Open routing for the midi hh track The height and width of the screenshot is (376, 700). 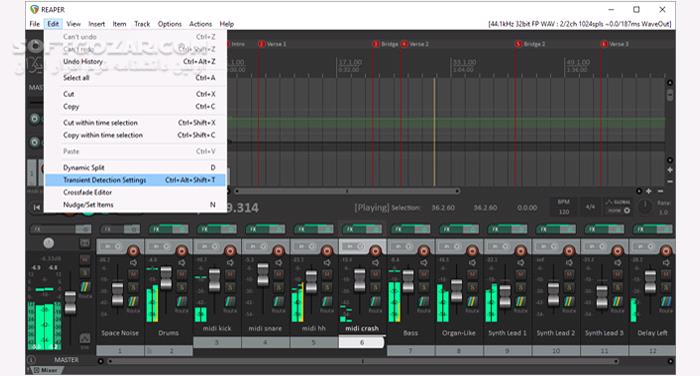click(x=327, y=302)
